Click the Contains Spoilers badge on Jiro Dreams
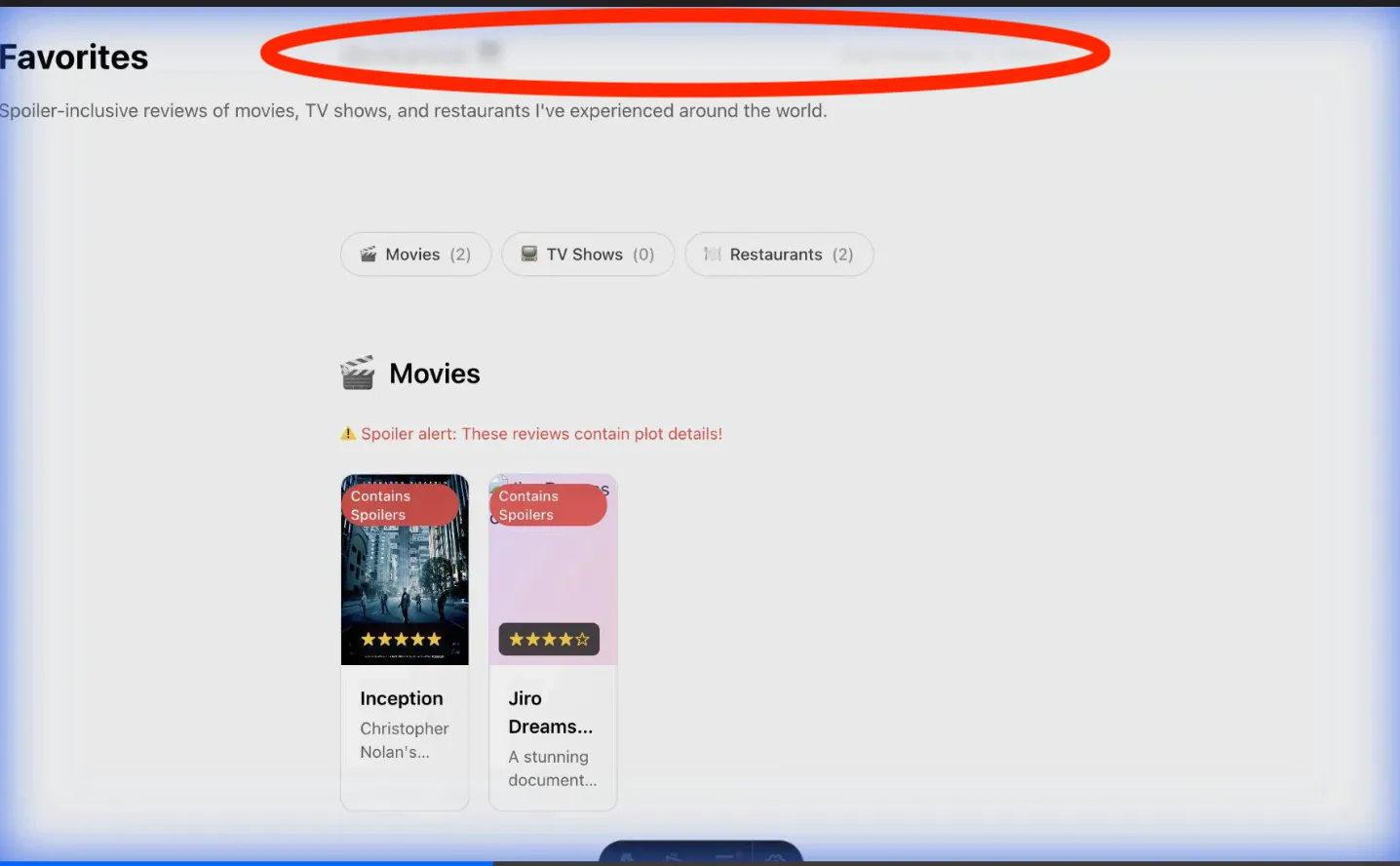The width and height of the screenshot is (1400, 866). pyautogui.click(x=548, y=505)
